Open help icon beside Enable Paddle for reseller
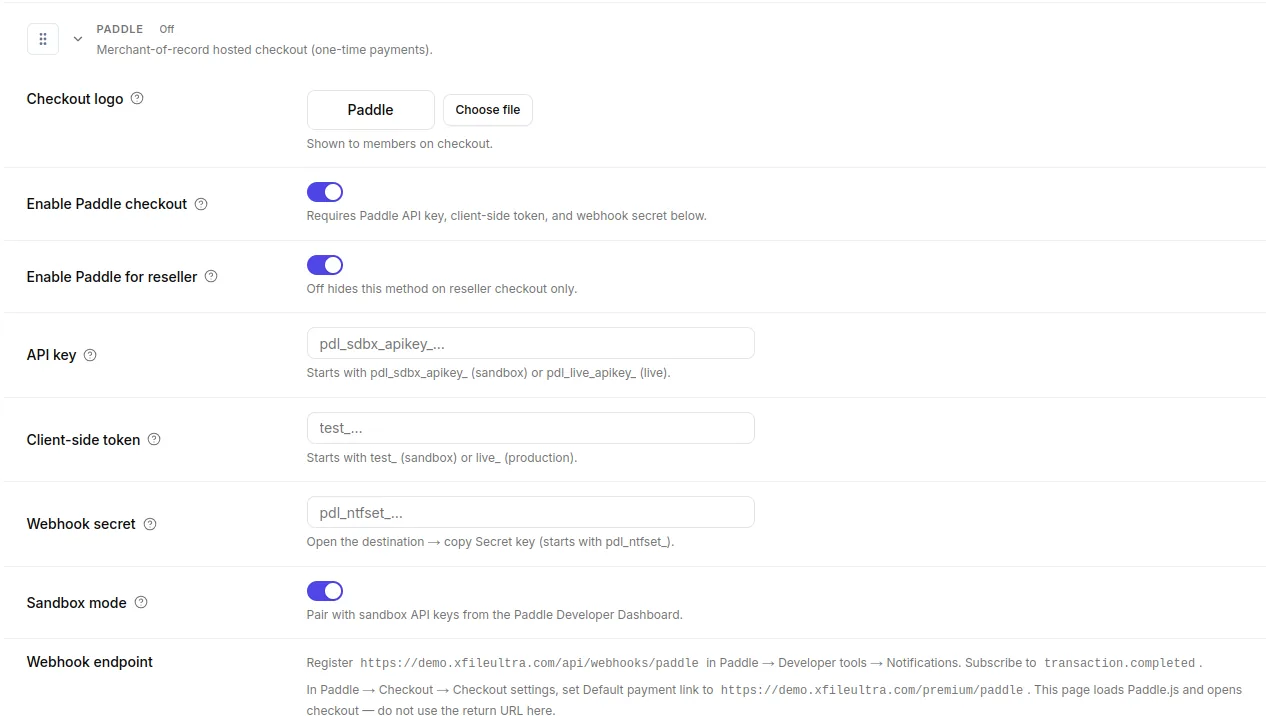Screen dimensions: 1266x716 (211, 276)
